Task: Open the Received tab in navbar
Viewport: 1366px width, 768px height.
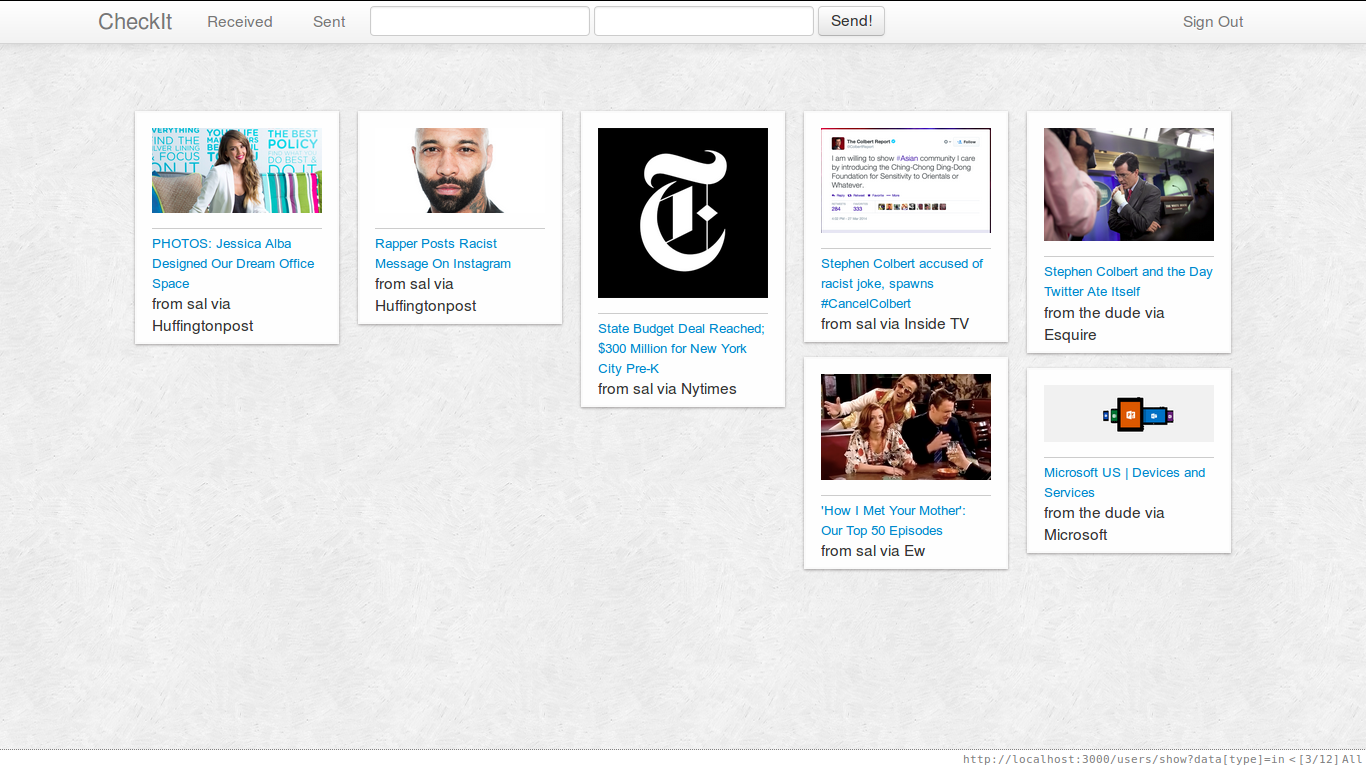Action: click(240, 22)
